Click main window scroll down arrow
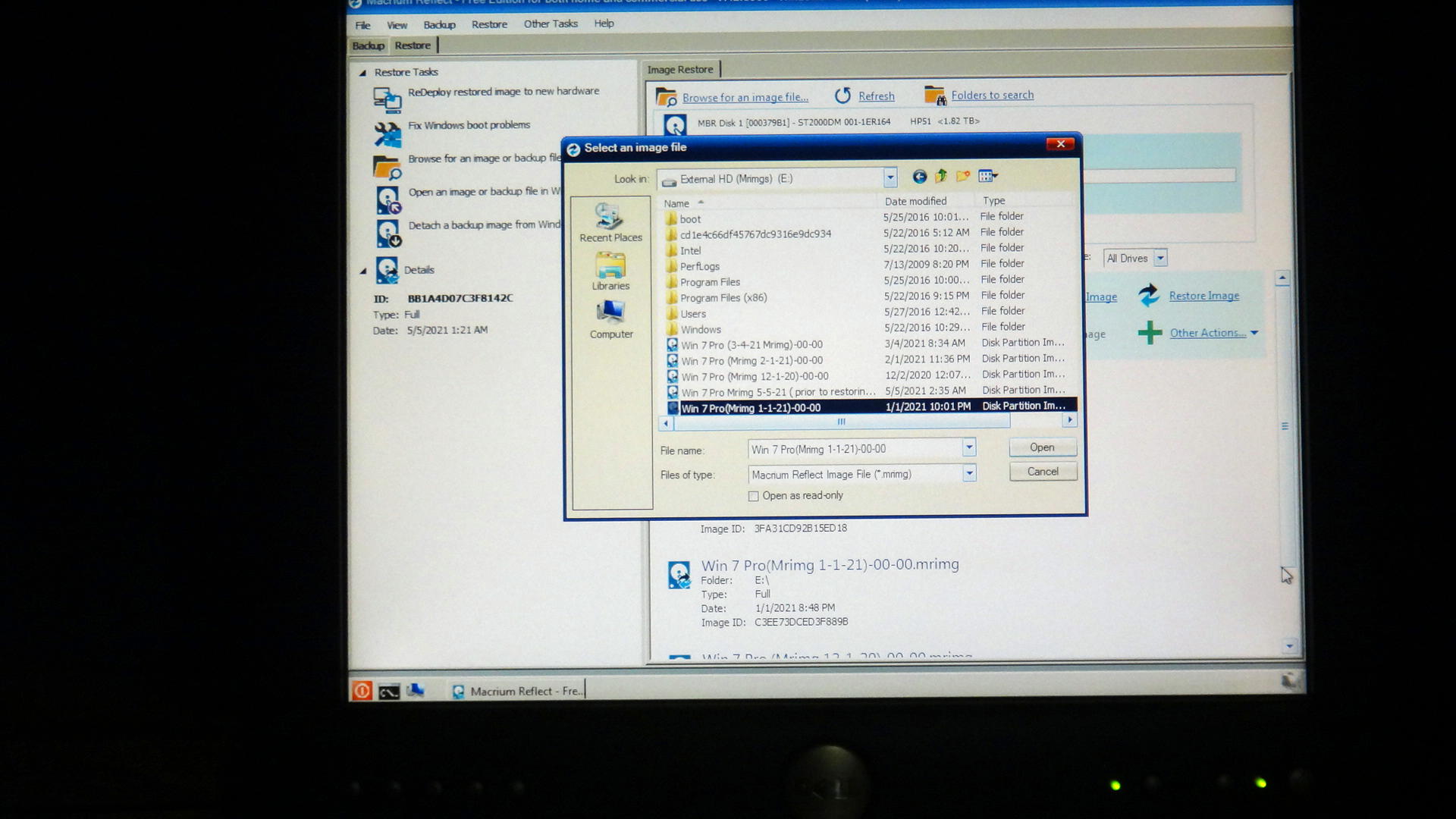The image size is (1456, 819). coord(1289,646)
